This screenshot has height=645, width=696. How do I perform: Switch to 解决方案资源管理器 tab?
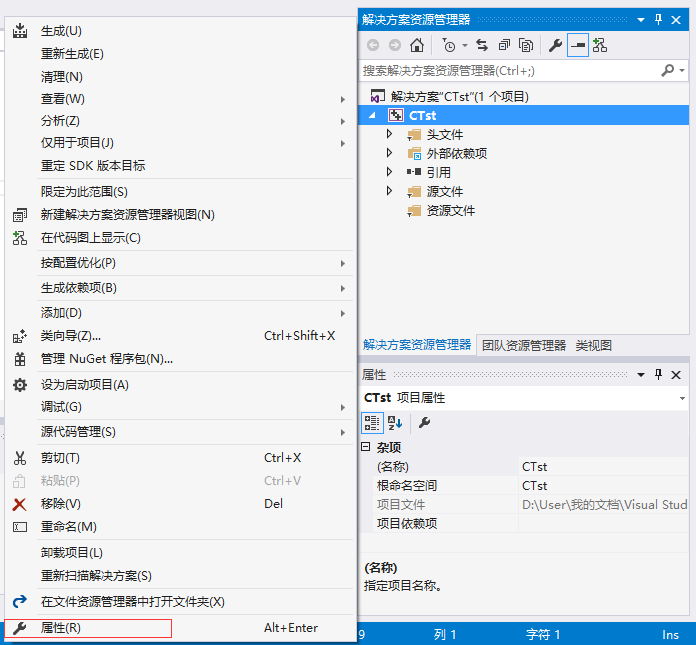pos(417,345)
